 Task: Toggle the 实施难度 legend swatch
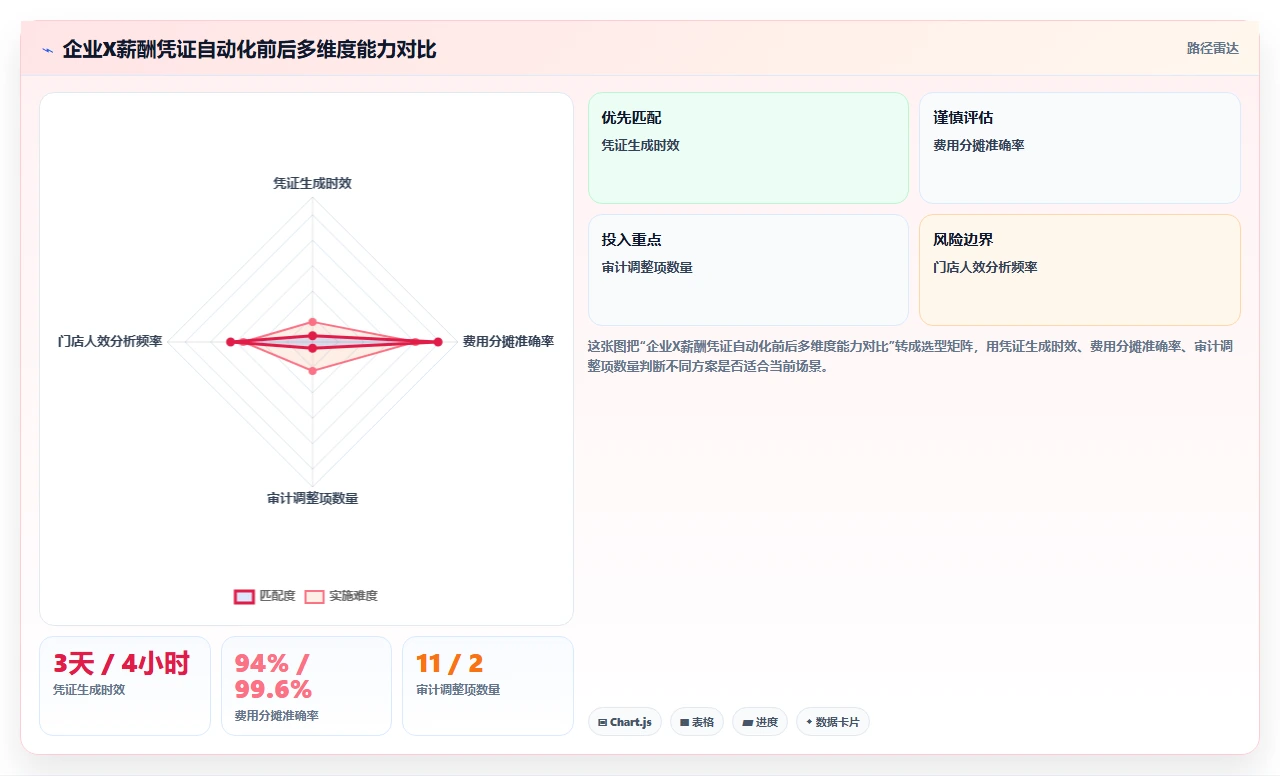314,596
